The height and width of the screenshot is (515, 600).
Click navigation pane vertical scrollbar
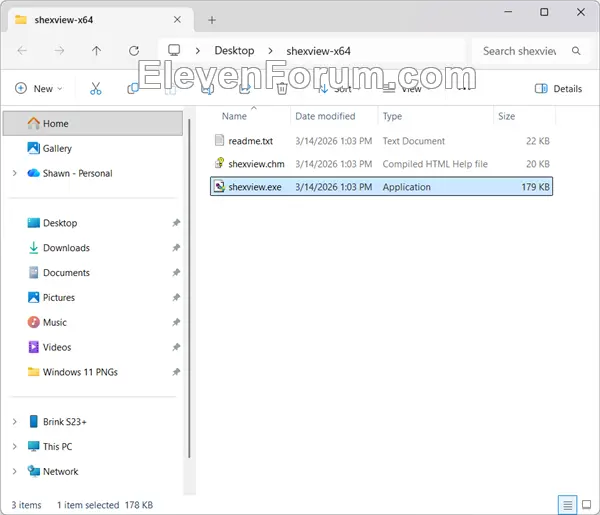click(189, 288)
